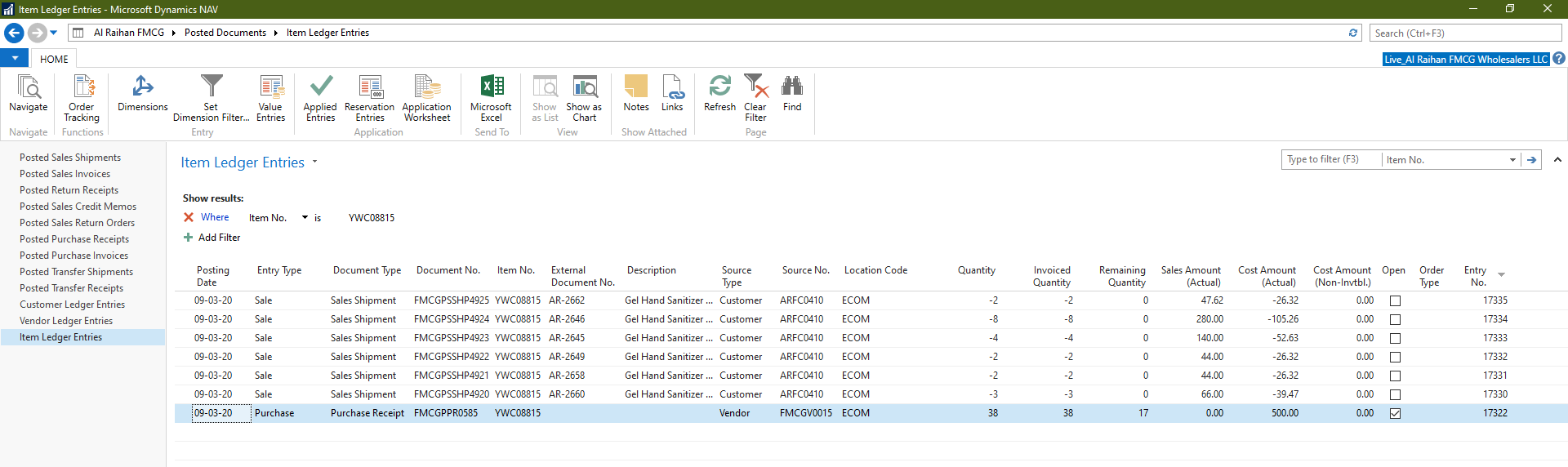Show entries as Chart
The image size is (1568, 467).
584,97
